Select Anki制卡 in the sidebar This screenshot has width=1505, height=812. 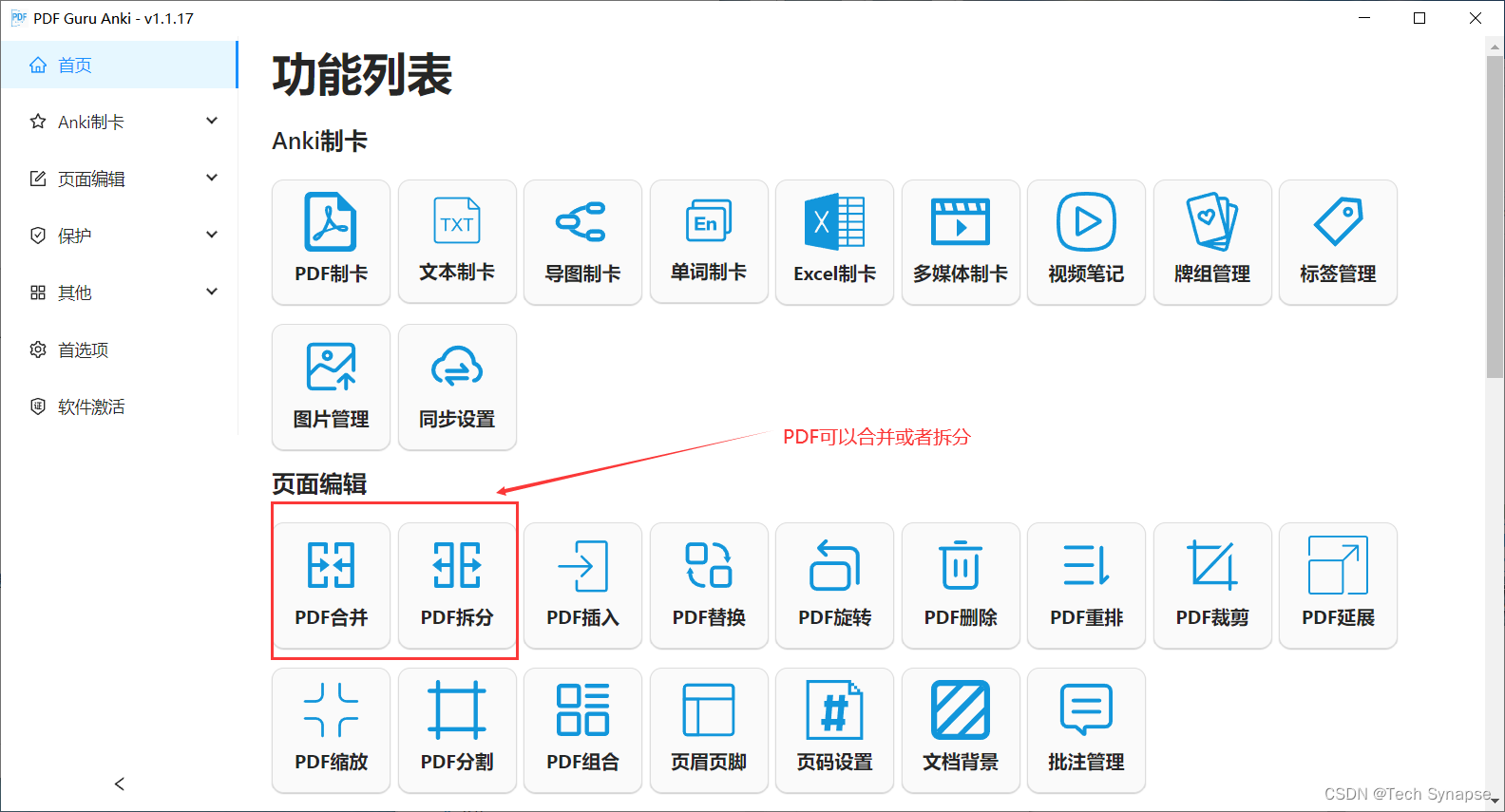(x=119, y=122)
